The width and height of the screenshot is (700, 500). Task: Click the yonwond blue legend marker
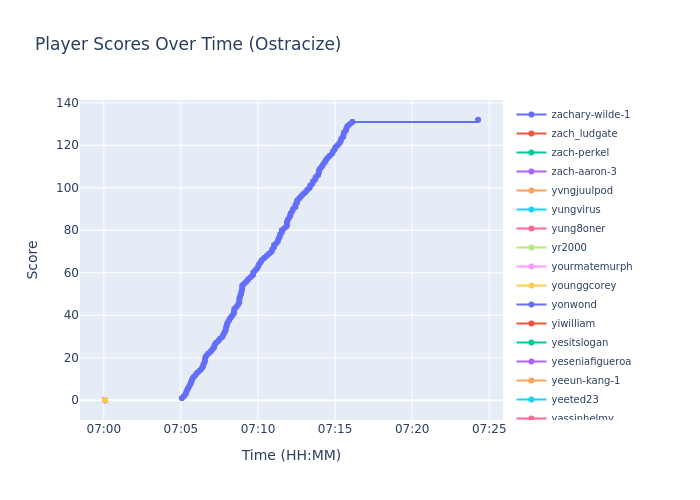531,305
